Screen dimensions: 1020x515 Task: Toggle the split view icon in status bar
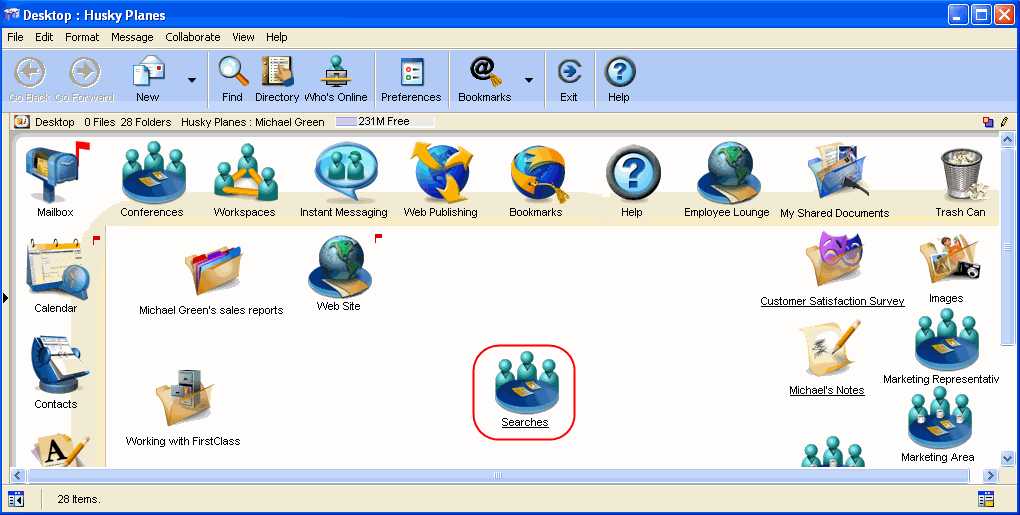[16, 499]
